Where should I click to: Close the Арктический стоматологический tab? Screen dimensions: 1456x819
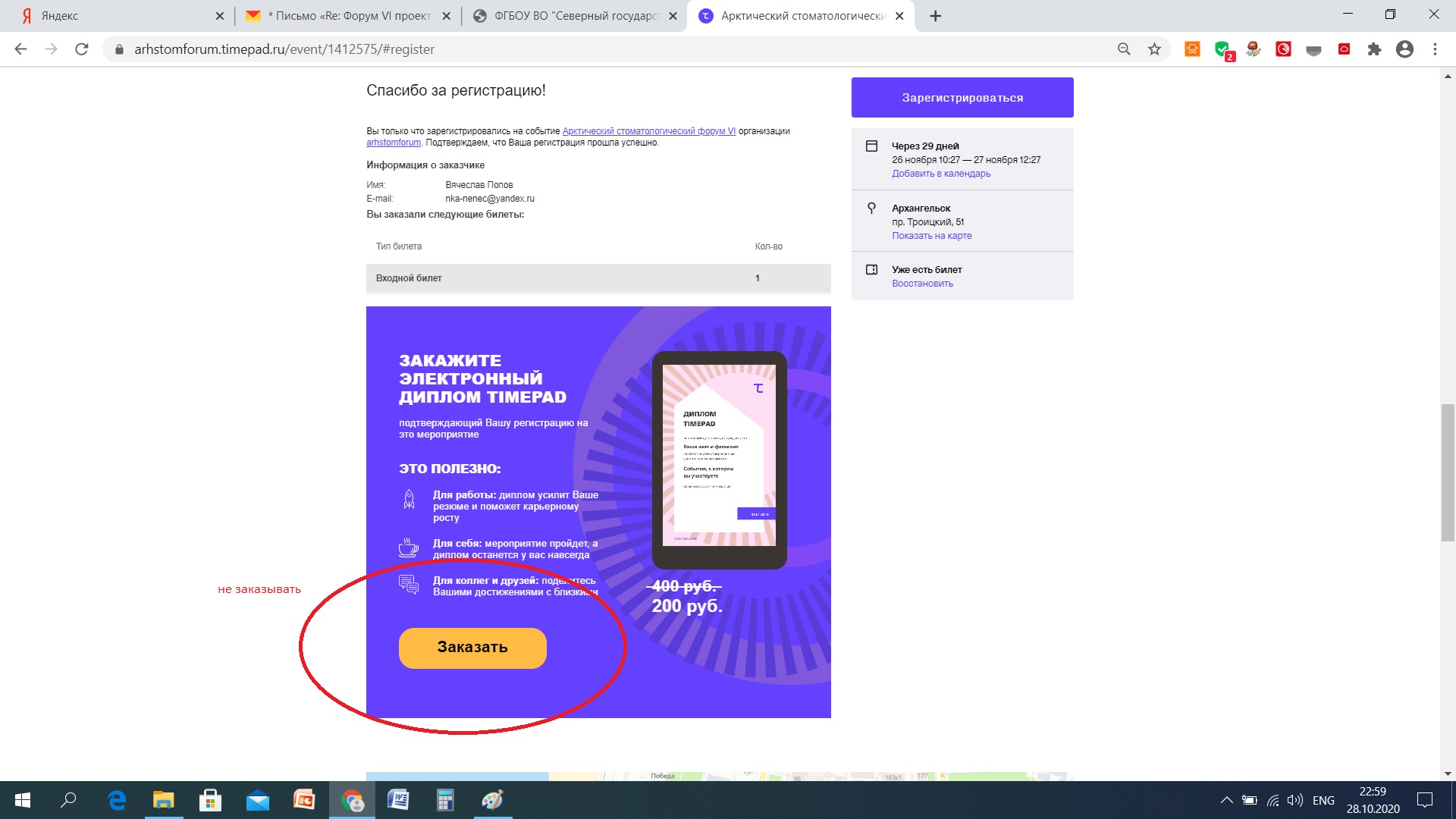(x=899, y=16)
